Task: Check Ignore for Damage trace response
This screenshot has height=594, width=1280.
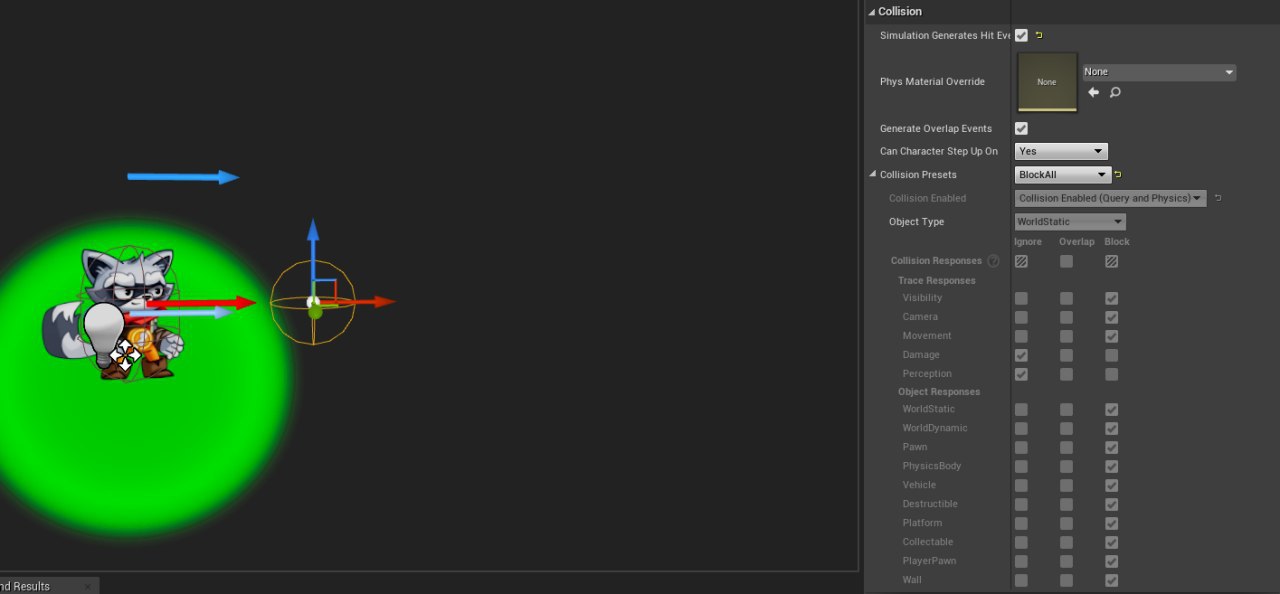Action: pyautogui.click(x=1021, y=355)
